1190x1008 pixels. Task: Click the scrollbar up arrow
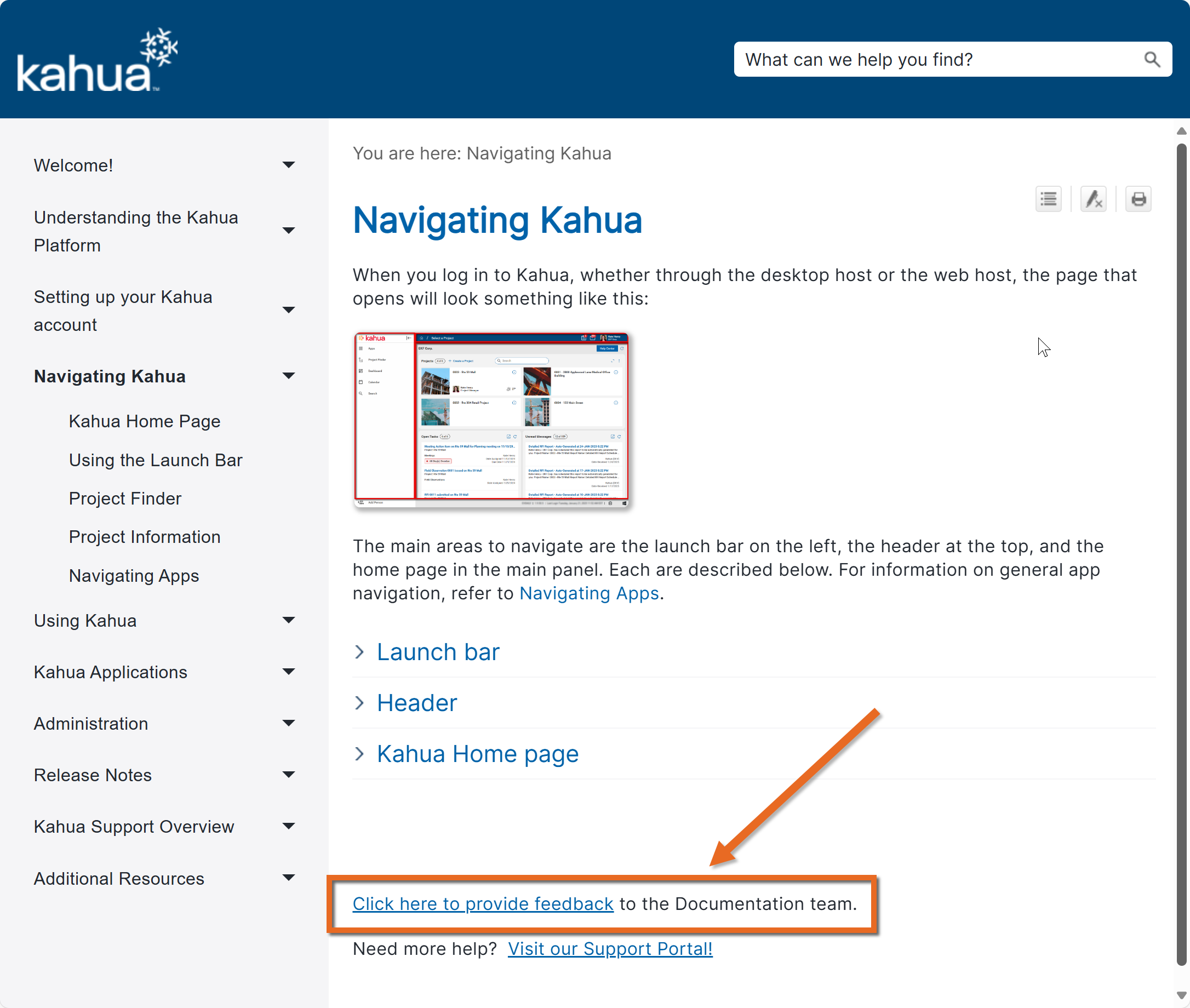(x=1181, y=131)
